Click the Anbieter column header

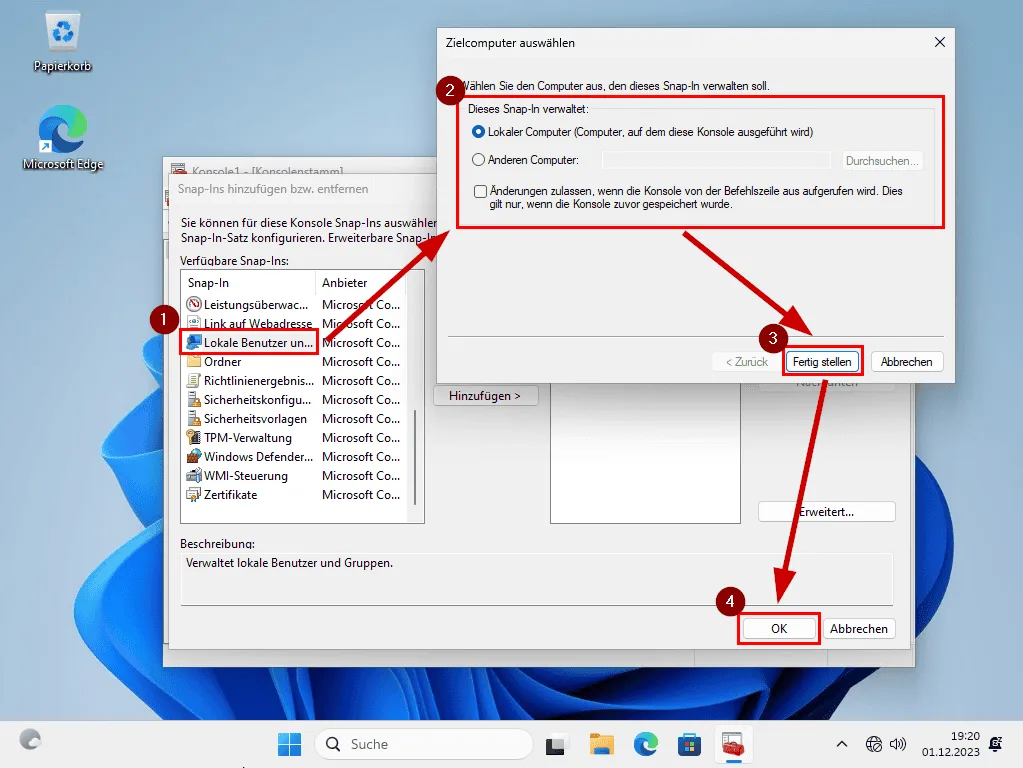[360, 283]
